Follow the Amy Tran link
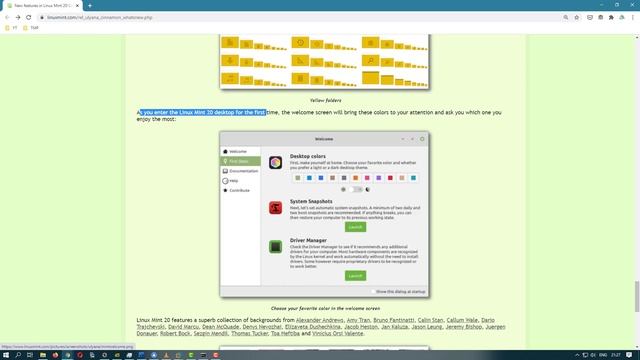640x360 pixels. [358, 320]
